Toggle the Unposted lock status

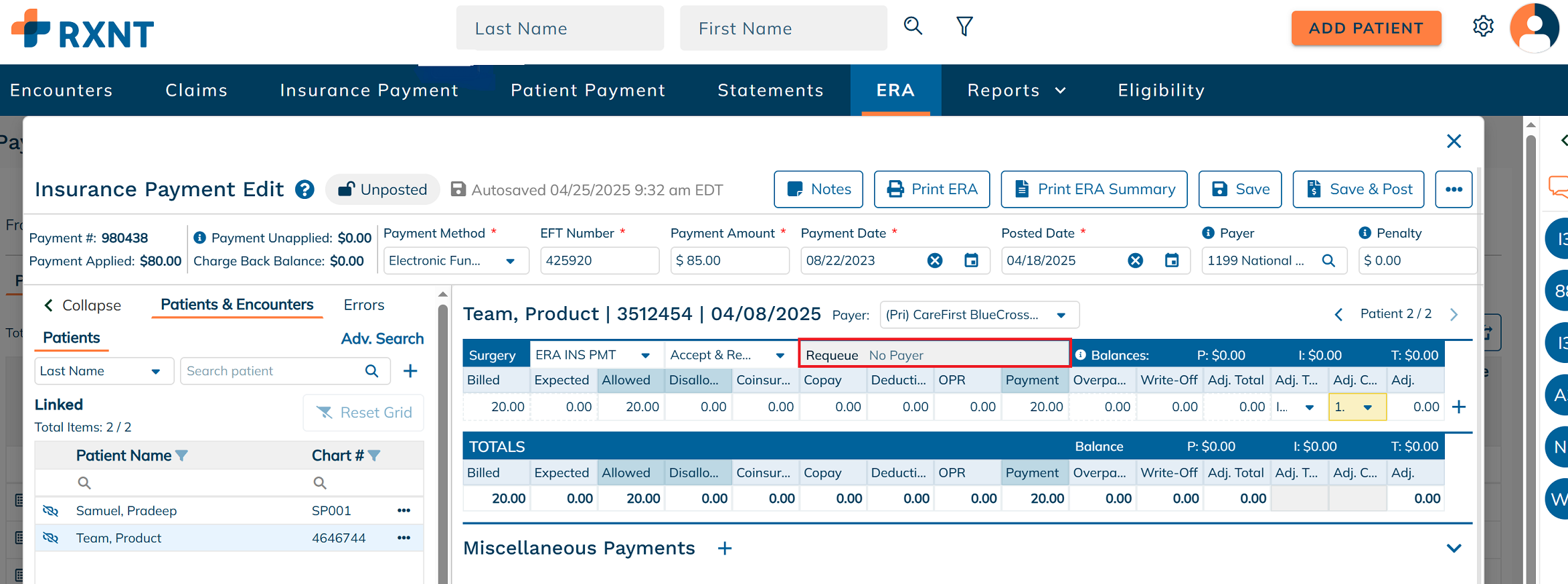point(383,190)
